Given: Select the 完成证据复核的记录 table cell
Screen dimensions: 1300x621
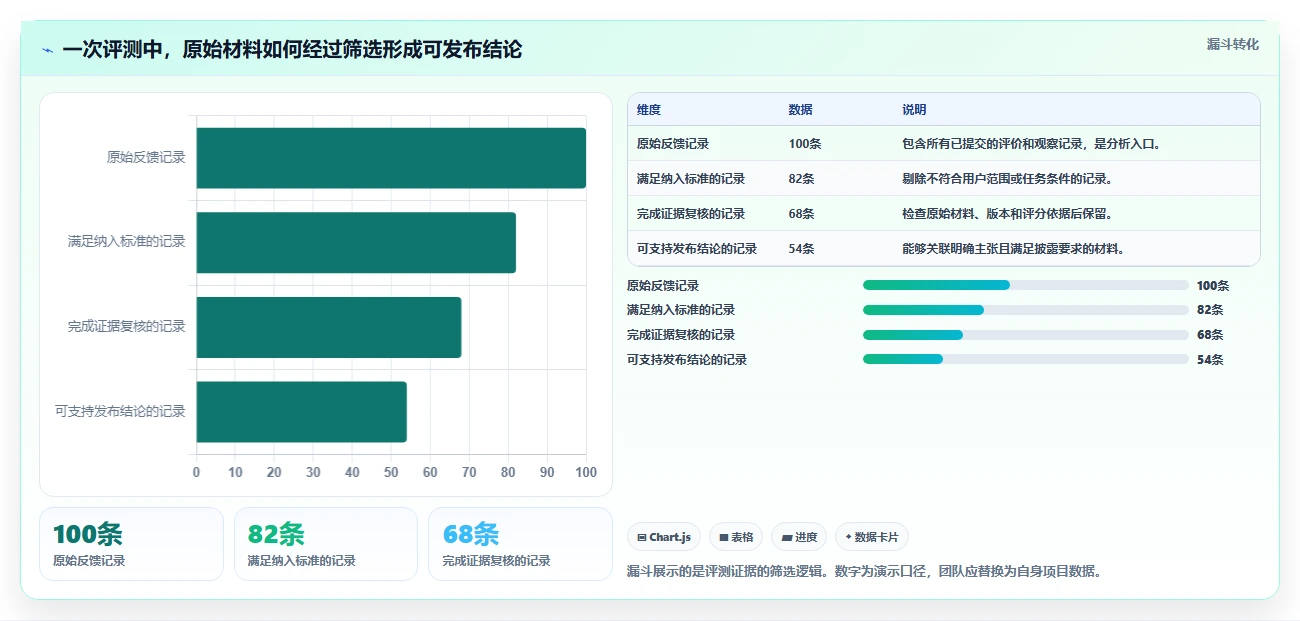Looking at the screenshot, I should (691, 214).
